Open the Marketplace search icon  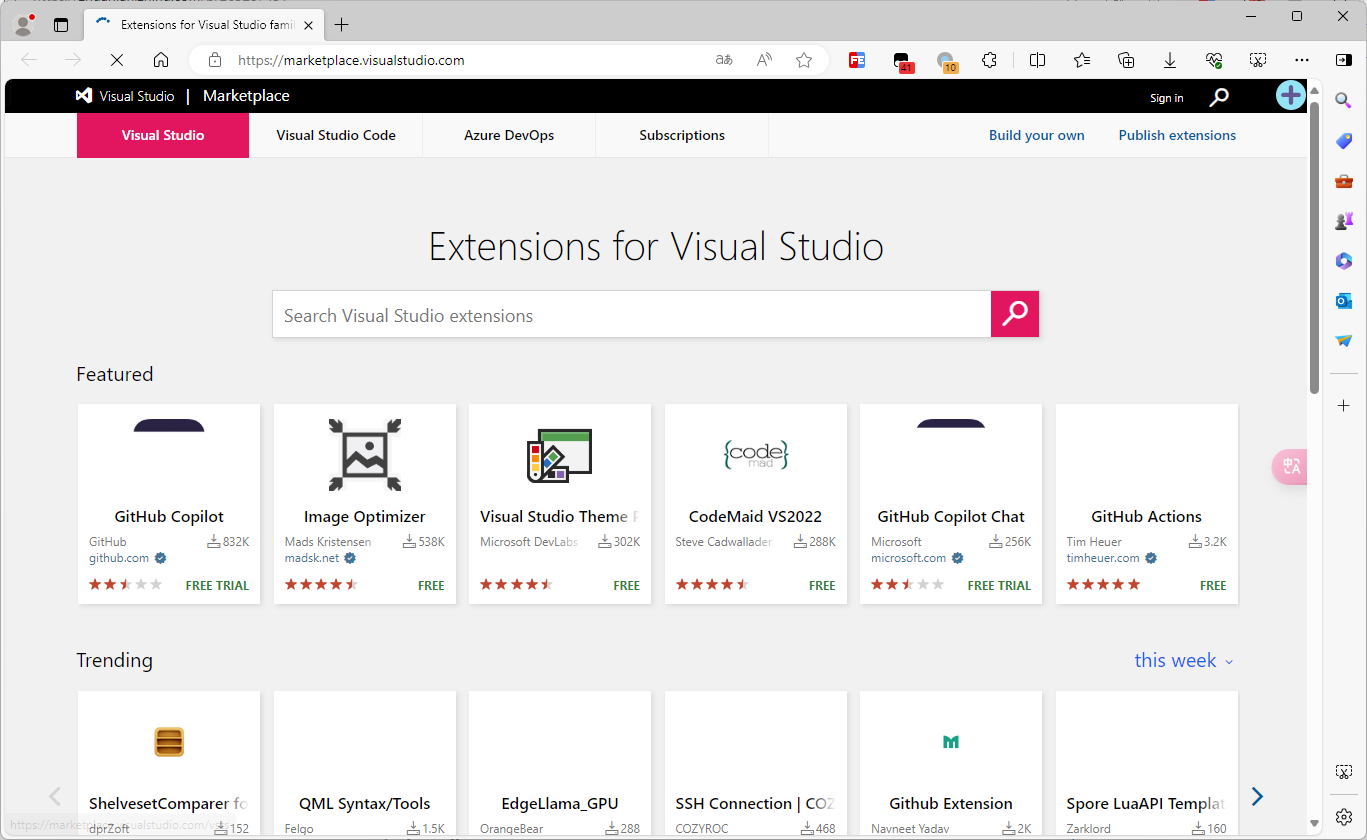(1218, 96)
